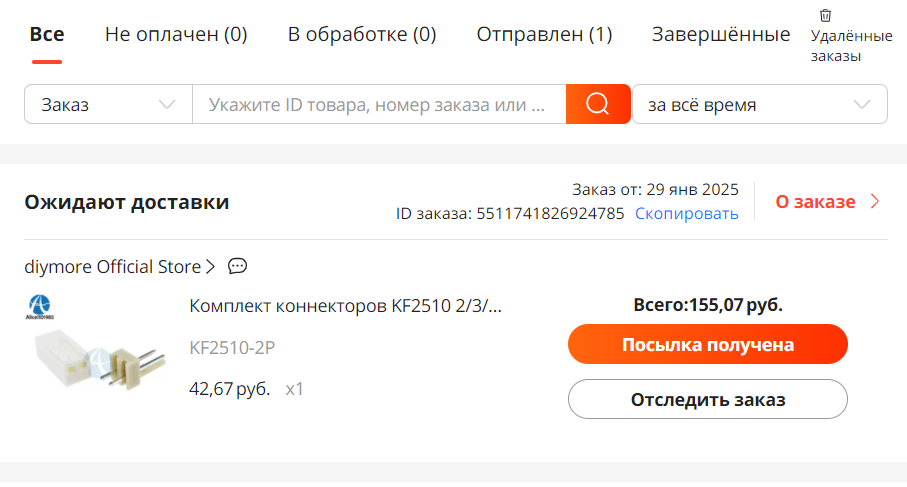Image resolution: width=907 pixels, height=487 pixels.
Task: Open order details via О заказе
Action: [815, 201]
